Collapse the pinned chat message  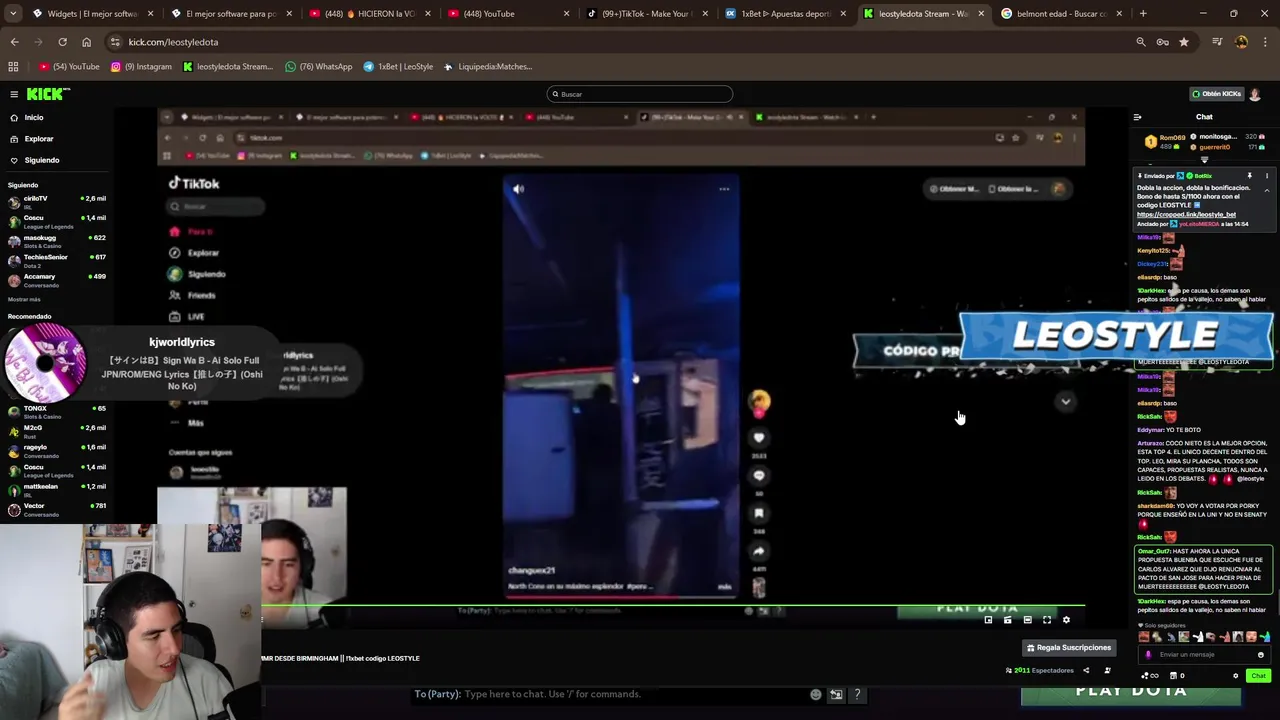1267,190
